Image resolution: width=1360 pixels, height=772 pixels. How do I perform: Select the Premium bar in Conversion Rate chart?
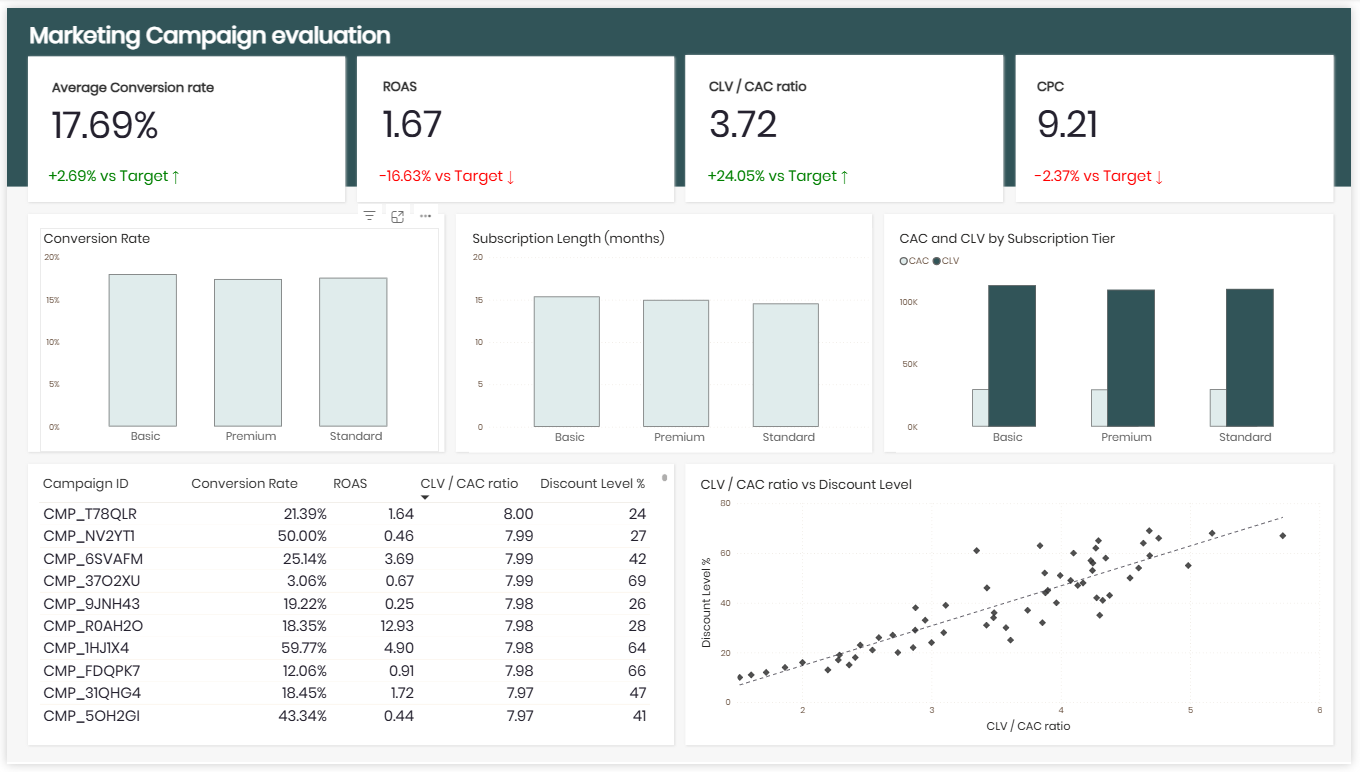(248, 353)
